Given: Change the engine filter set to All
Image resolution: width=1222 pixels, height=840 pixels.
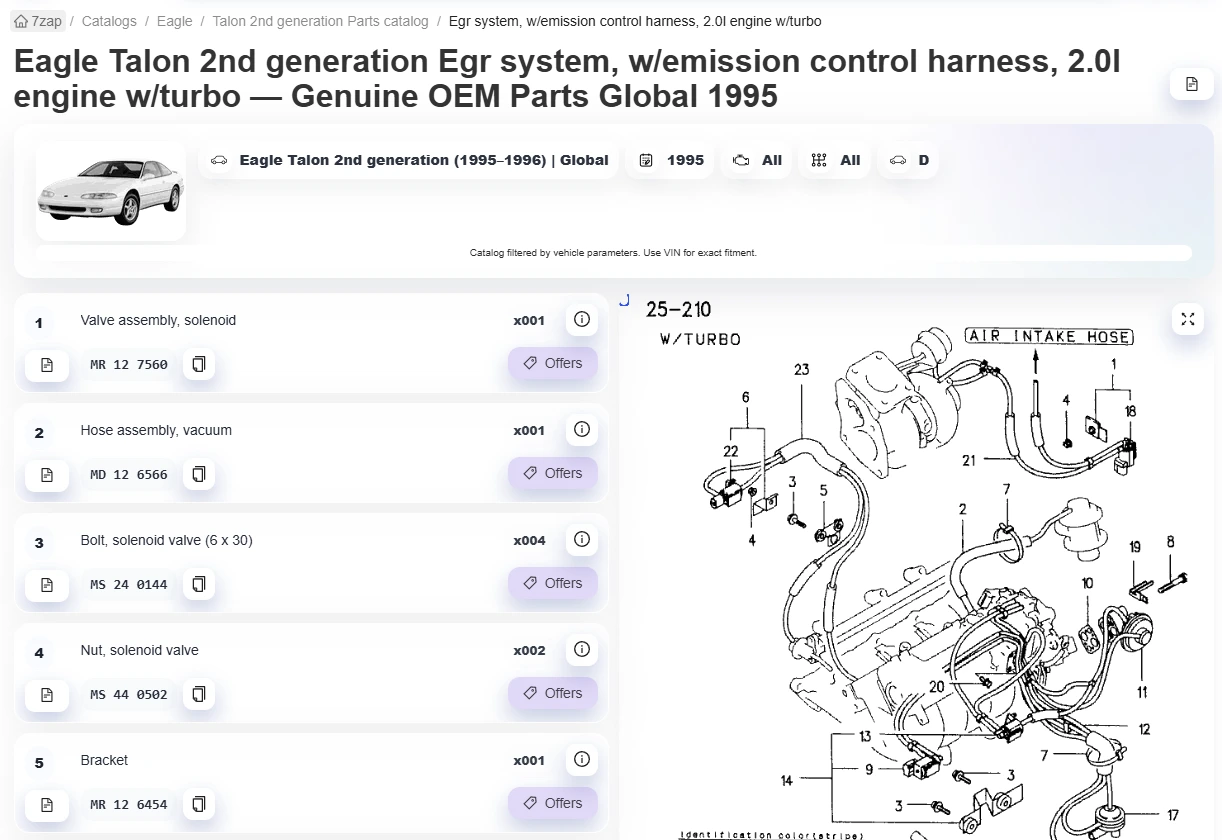Looking at the screenshot, I should coord(757,160).
